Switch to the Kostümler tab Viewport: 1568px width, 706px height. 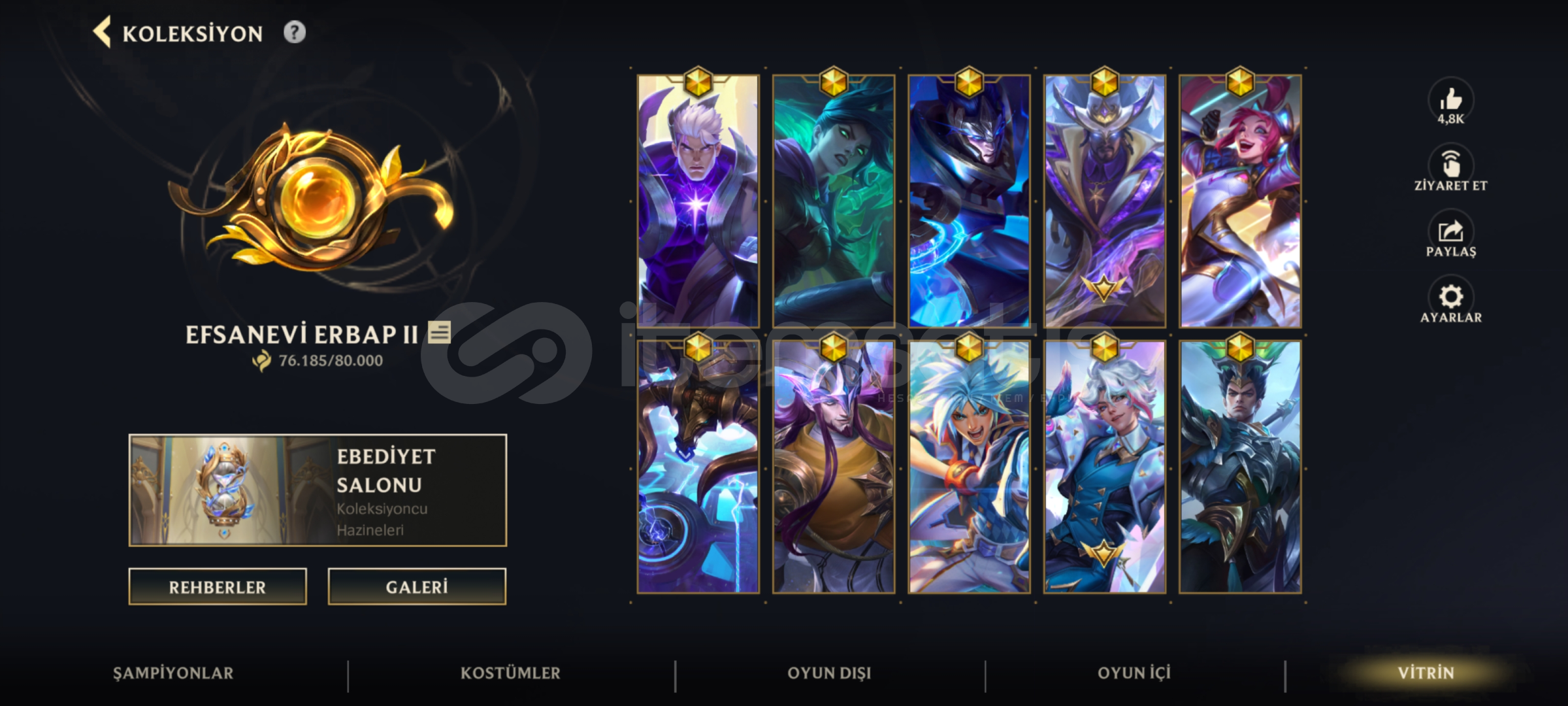(x=510, y=673)
